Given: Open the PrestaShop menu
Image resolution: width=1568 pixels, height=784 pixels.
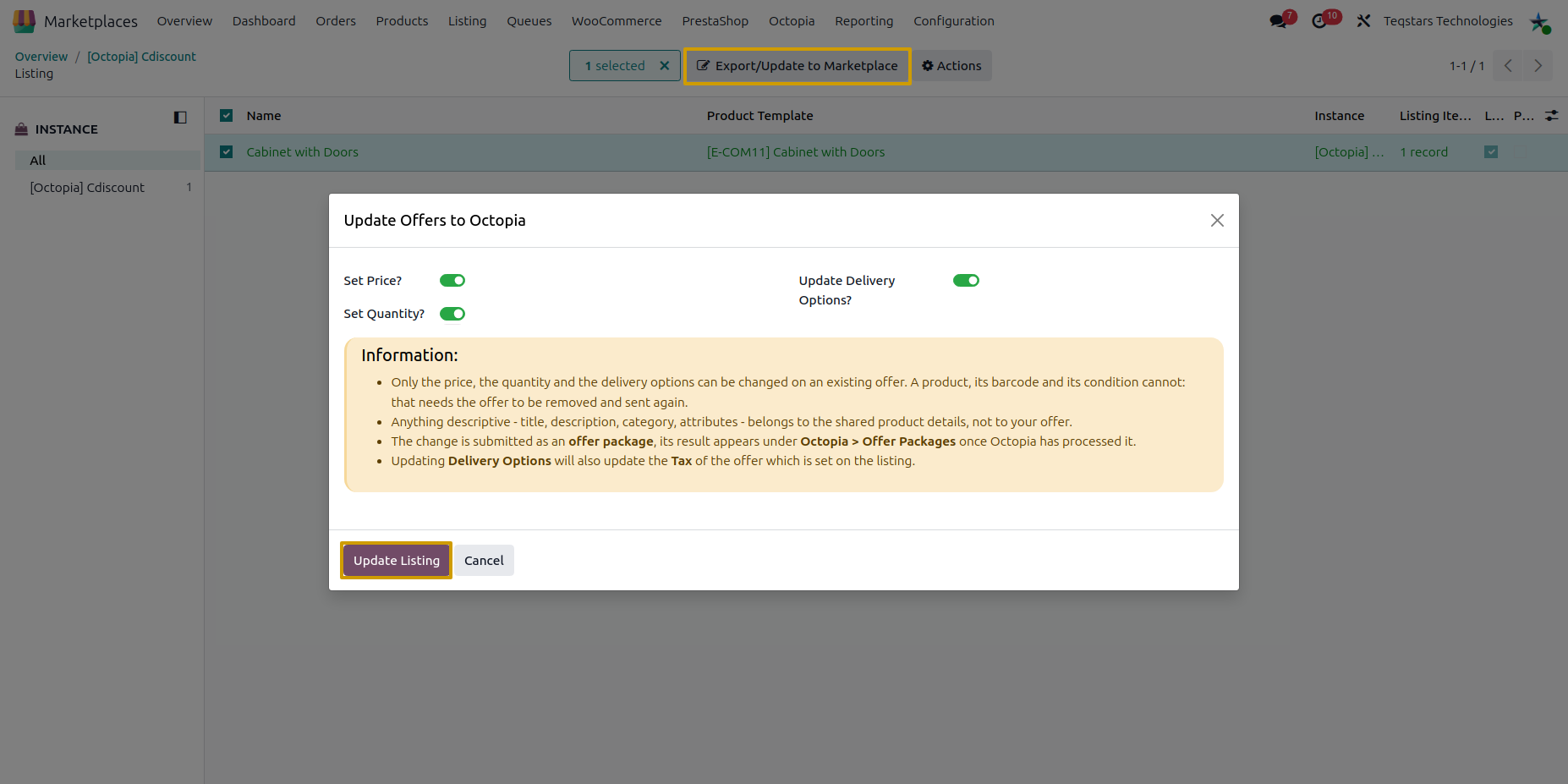Looking at the screenshot, I should pos(715,21).
